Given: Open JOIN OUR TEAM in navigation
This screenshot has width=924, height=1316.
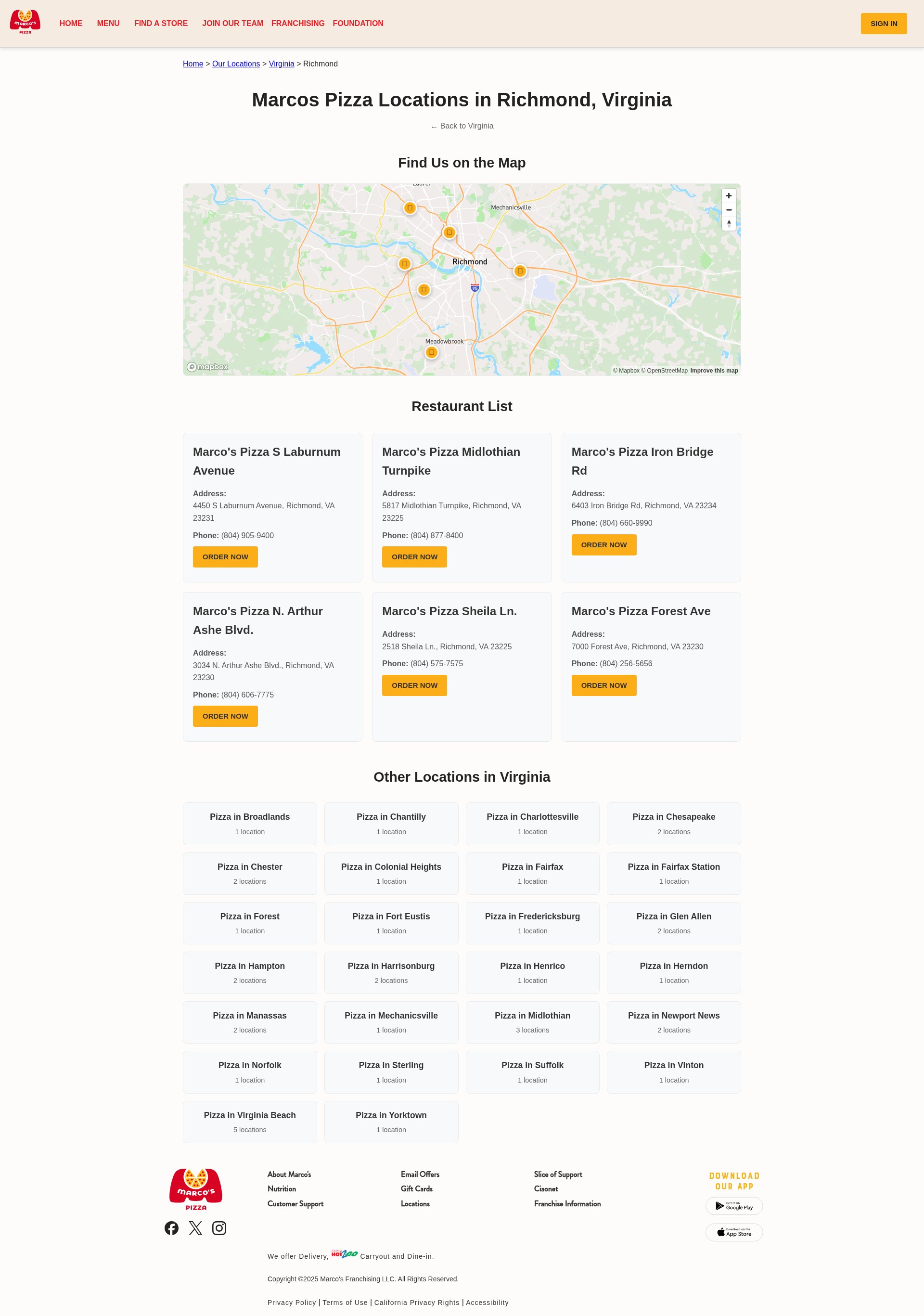Looking at the screenshot, I should point(233,24).
